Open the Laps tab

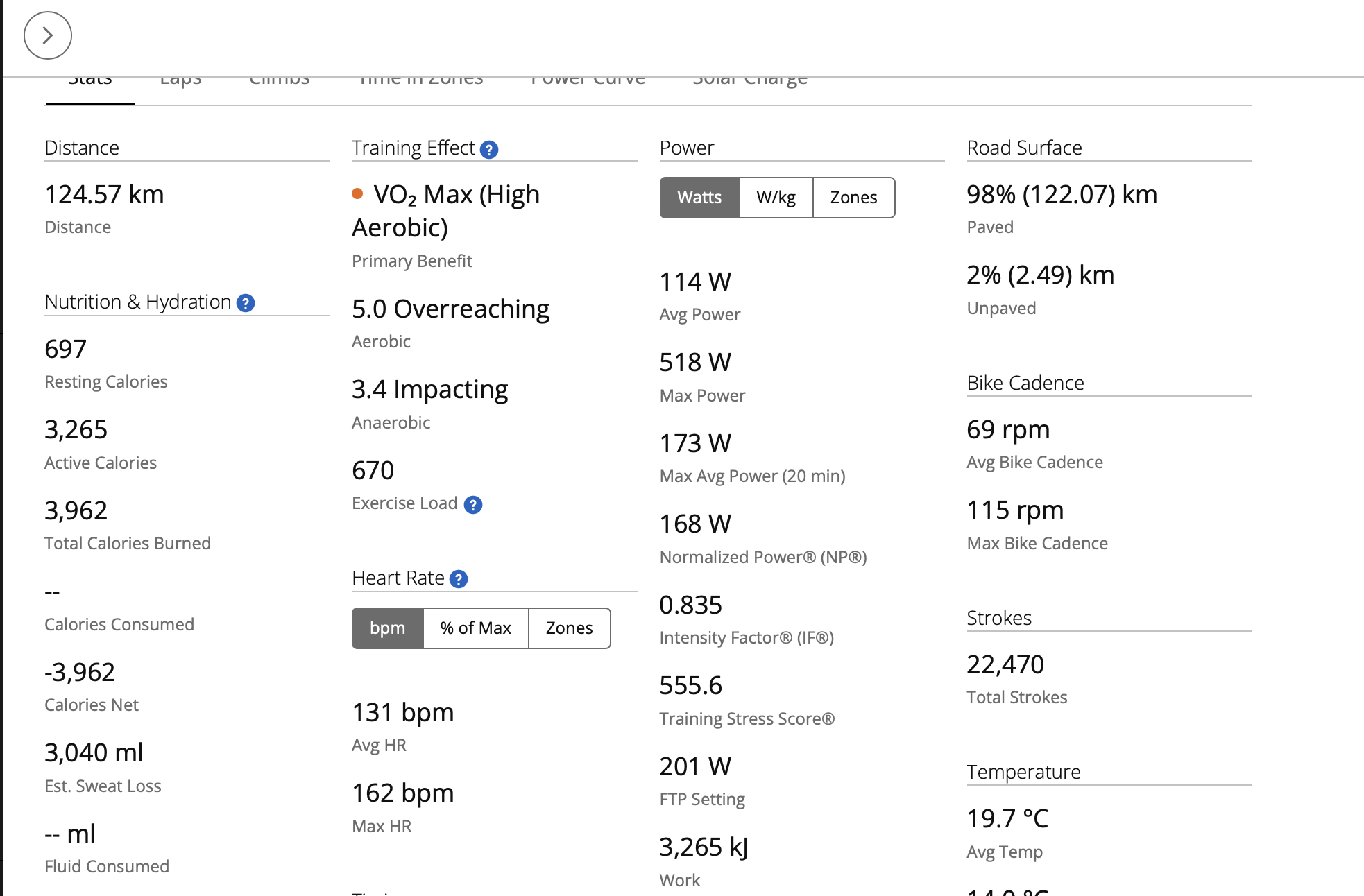[180, 82]
